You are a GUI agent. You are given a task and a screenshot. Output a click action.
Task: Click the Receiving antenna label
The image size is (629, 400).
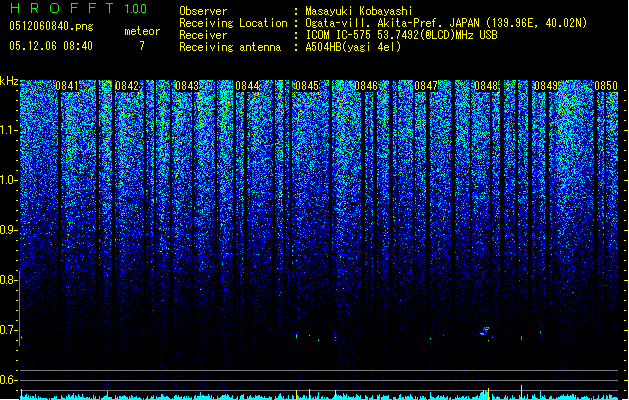[x=230, y=47]
